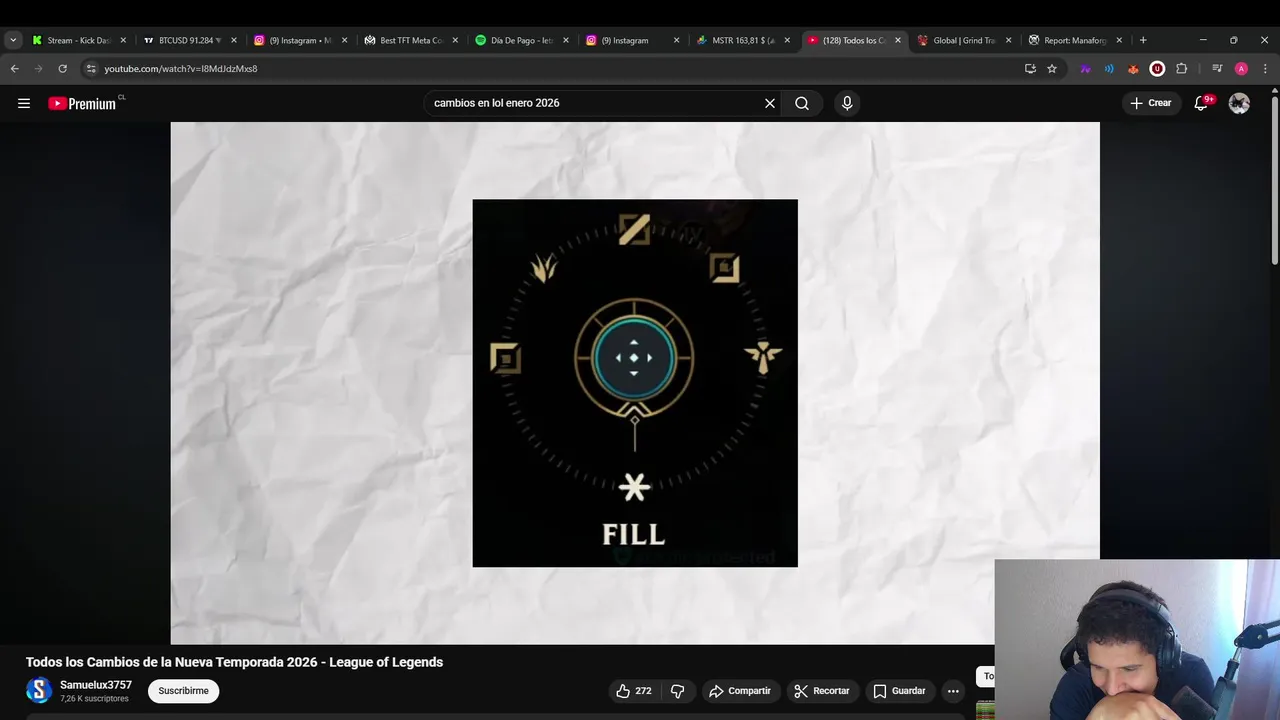Run search with the magnifier button

802,103
